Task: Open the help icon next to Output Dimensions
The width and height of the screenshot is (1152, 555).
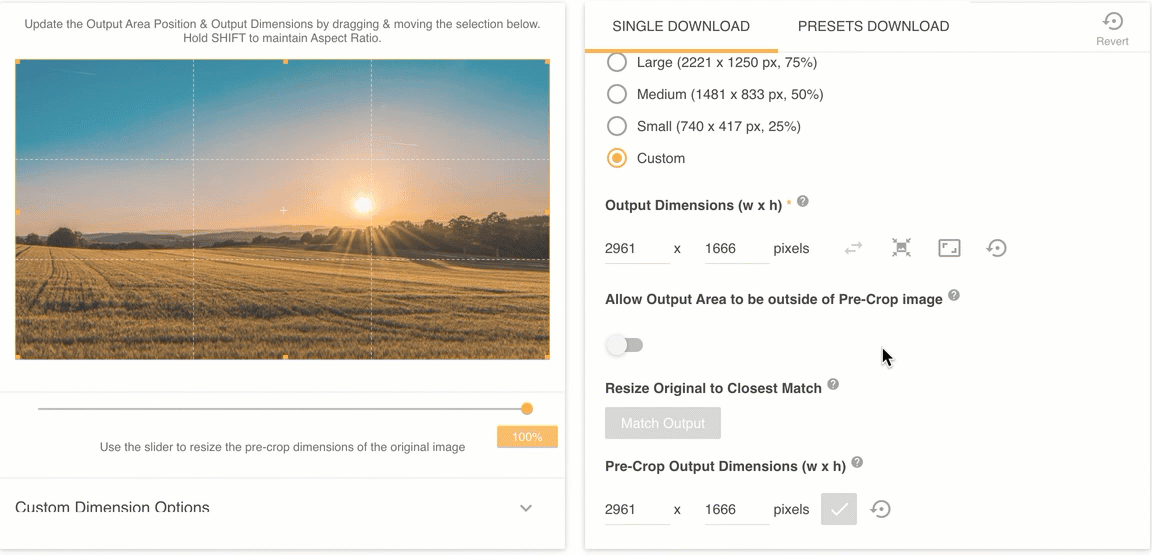Action: tap(803, 202)
